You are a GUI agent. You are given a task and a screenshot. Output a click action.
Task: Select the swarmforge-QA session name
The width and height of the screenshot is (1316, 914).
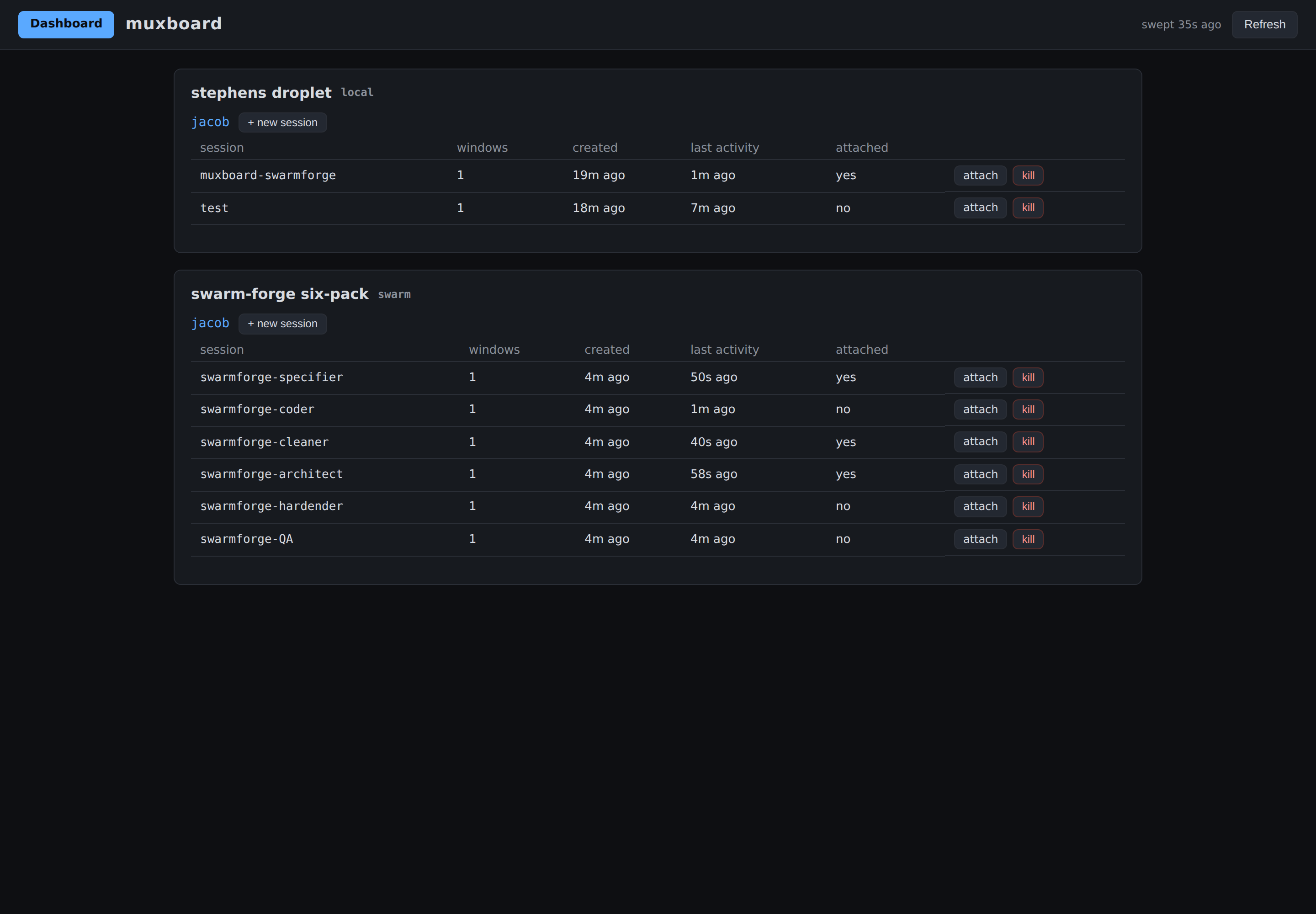pyautogui.click(x=246, y=539)
